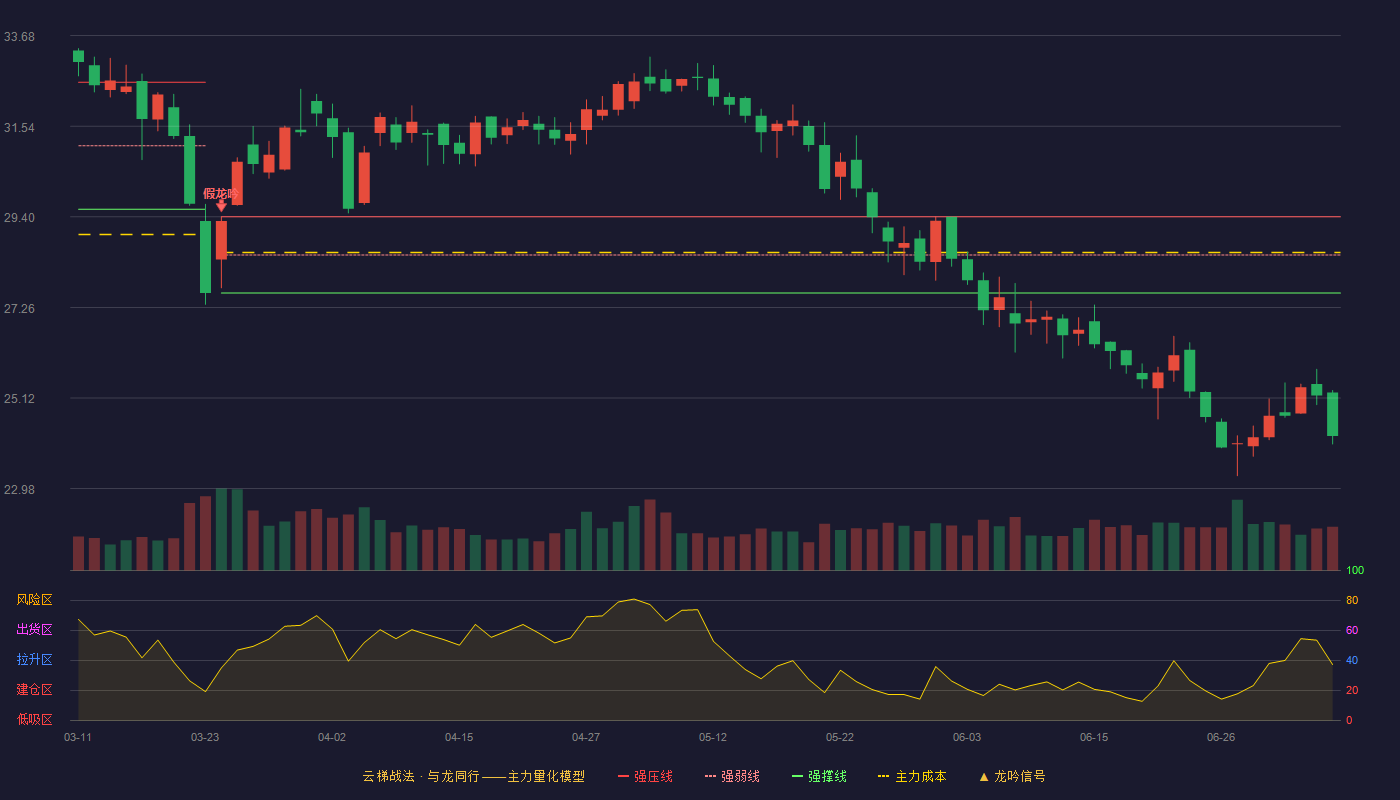Click the green line icon for 强撑线
Viewport: 1400px width, 800px height.
(x=797, y=776)
